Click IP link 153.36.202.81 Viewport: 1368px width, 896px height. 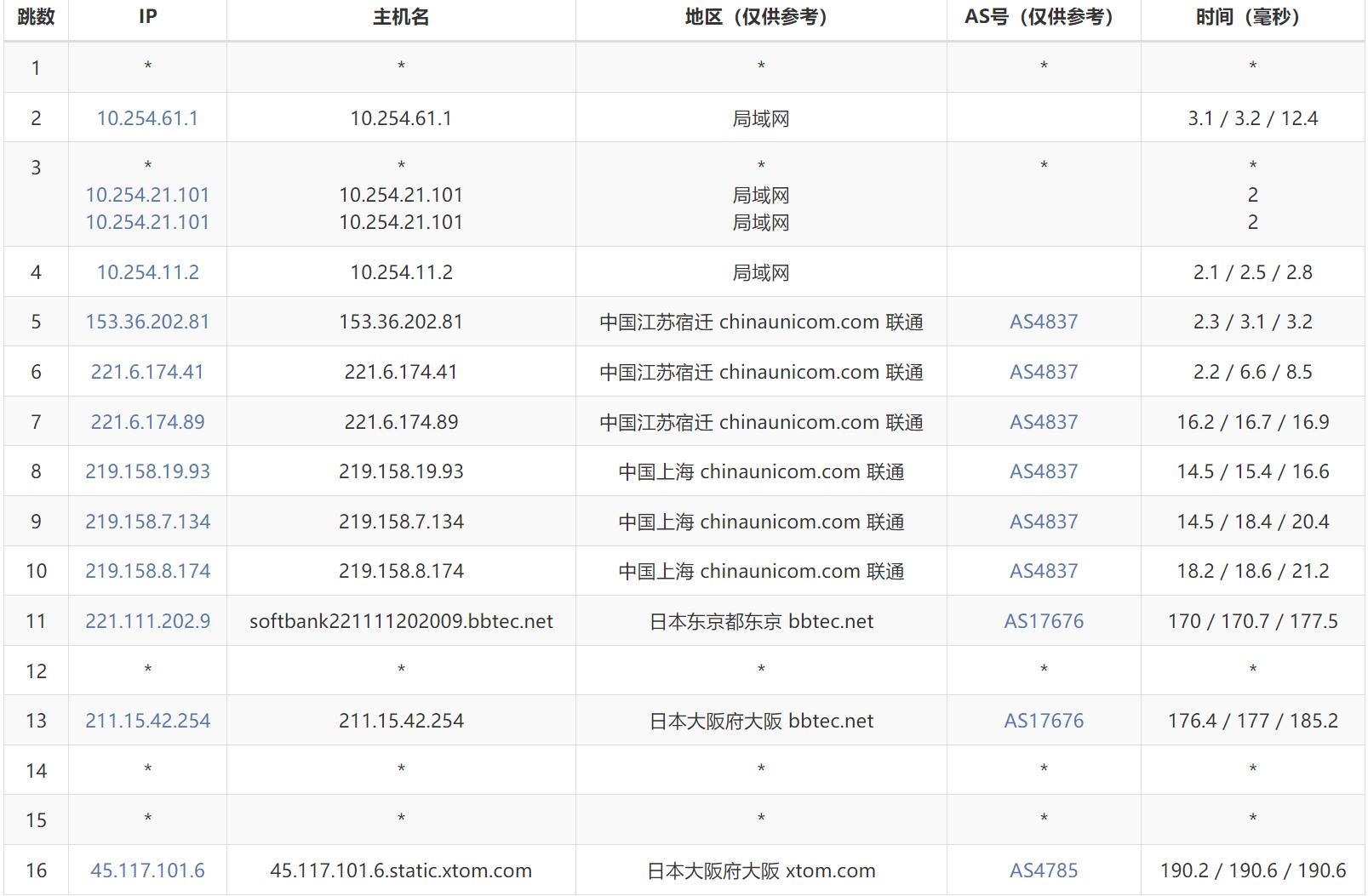point(147,322)
